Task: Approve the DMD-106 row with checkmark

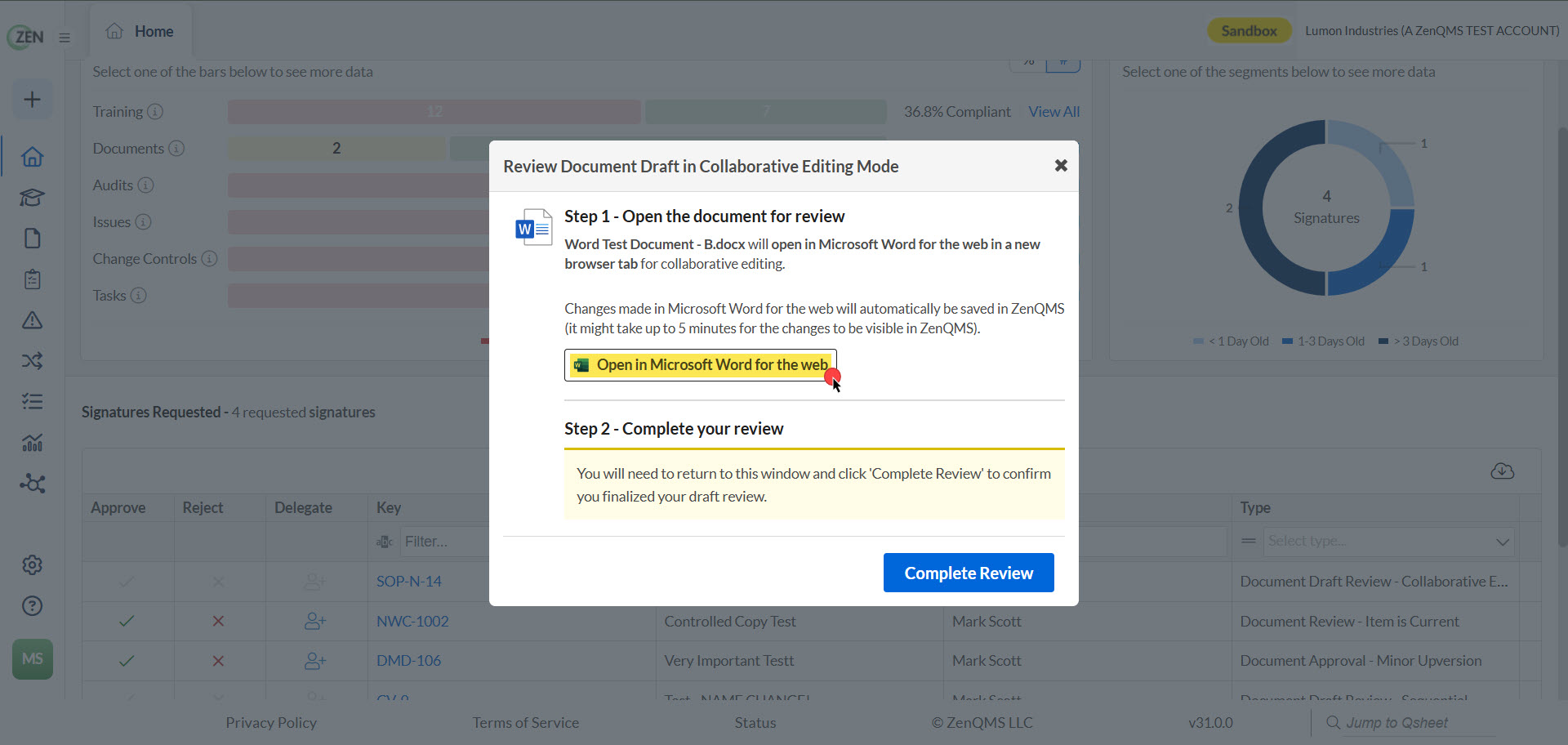Action: (x=127, y=661)
